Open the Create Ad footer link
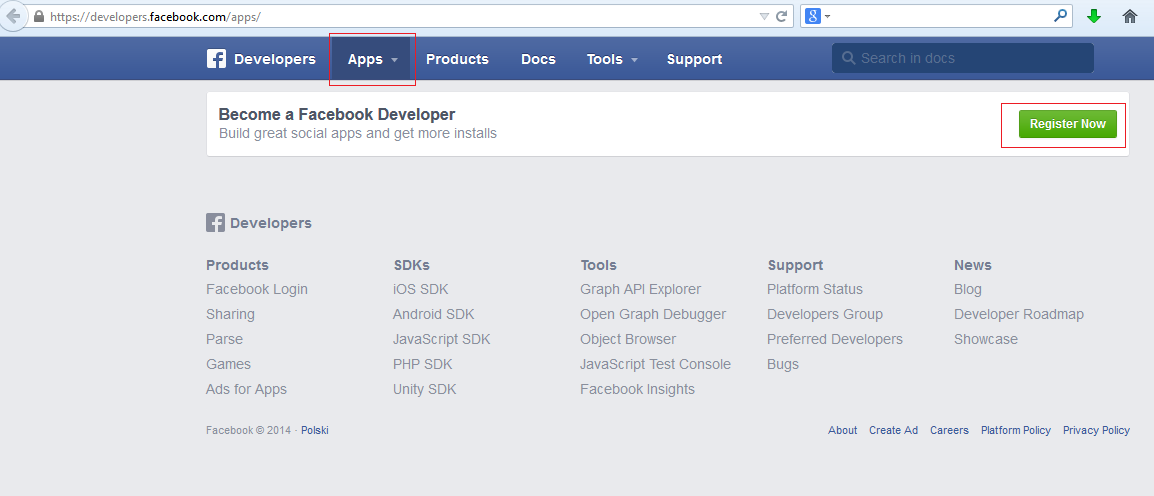Viewport: 1154px width, 496px height. tap(893, 431)
